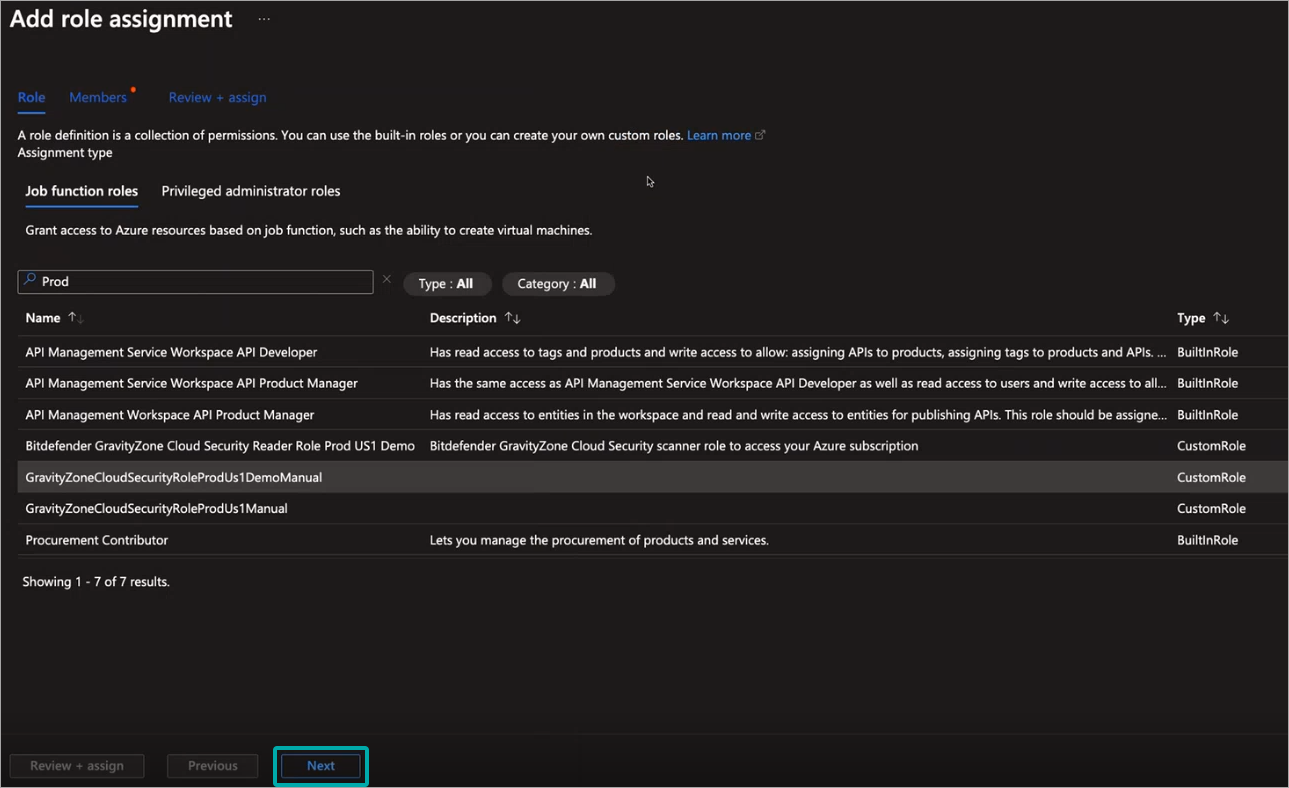The height and width of the screenshot is (788, 1289).
Task: Click in the role search field
Action: [200, 282]
